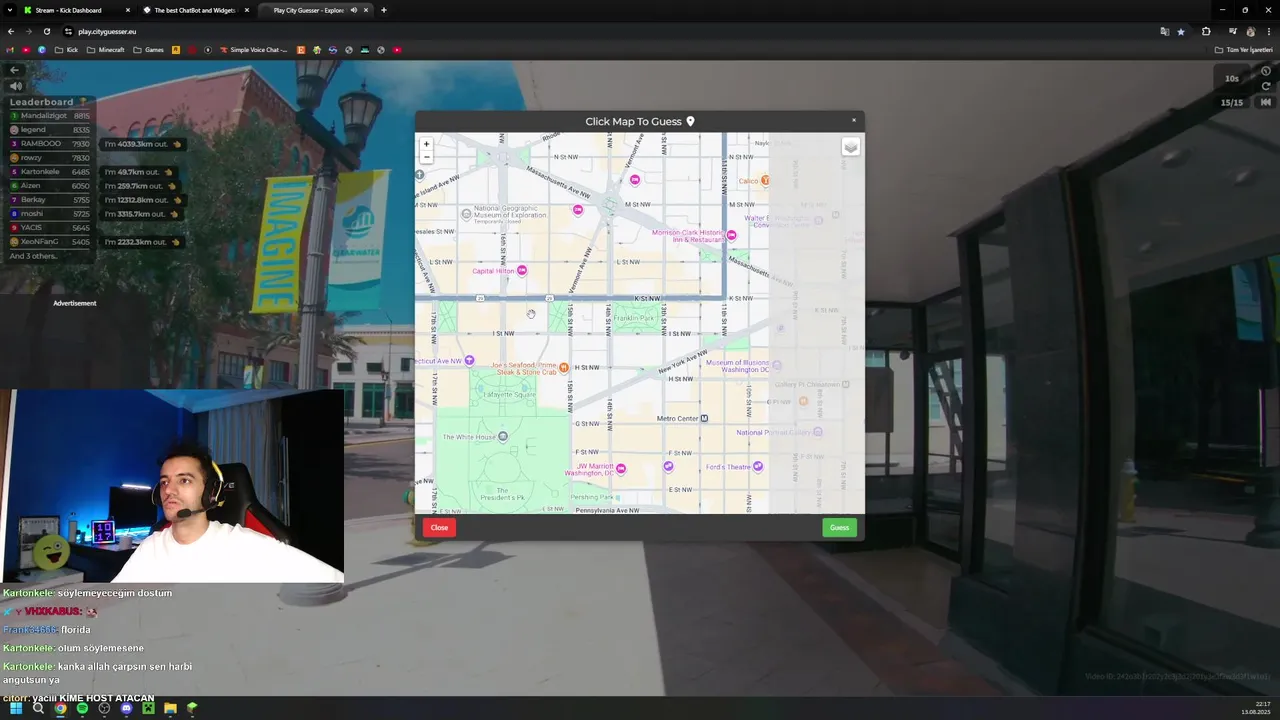This screenshot has width=1280, height=720.
Task: Open the Minecraft bookmarks folder
Action: [105, 49]
